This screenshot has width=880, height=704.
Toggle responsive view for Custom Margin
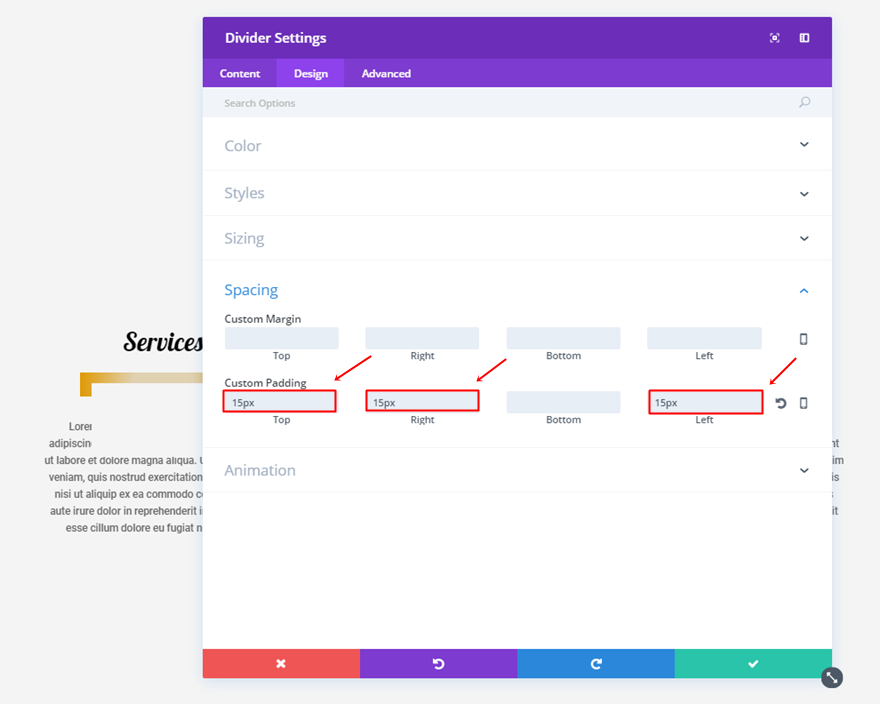[x=803, y=339]
